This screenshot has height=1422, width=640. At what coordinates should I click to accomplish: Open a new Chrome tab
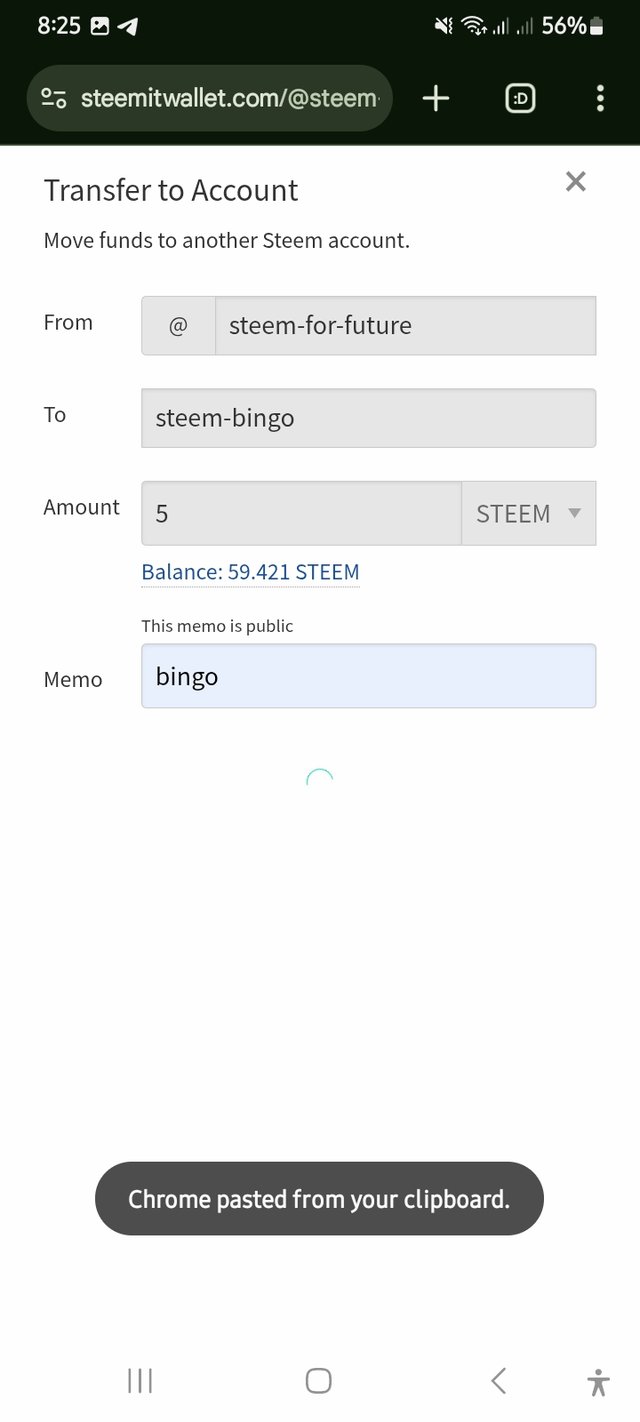436,98
